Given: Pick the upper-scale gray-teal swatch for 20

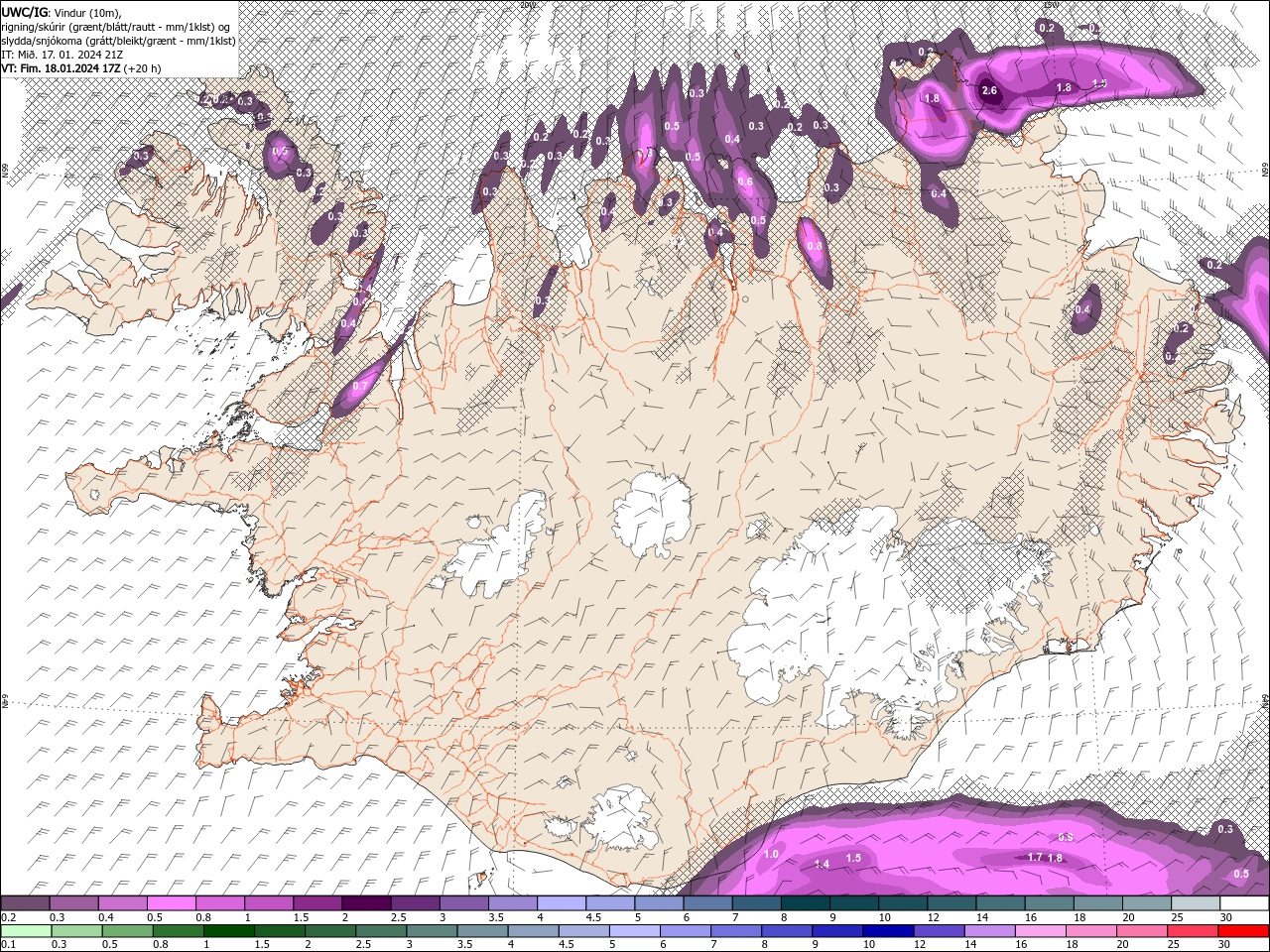Looking at the screenshot, I should point(1148,903).
